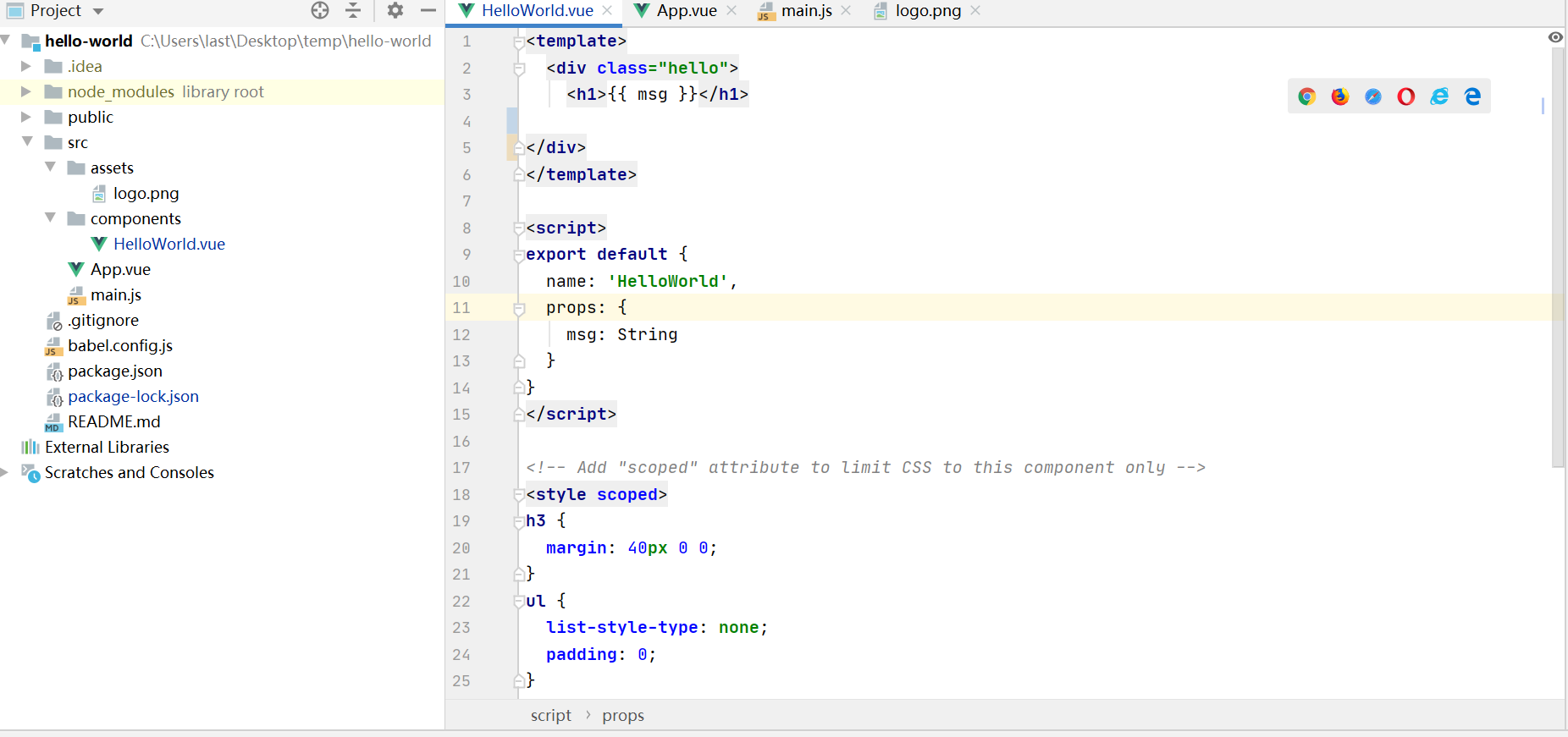This screenshot has height=737, width=1568.
Task: Place cursor on 'HelloWorld' name string
Action: pyautogui.click(x=668, y=282)
